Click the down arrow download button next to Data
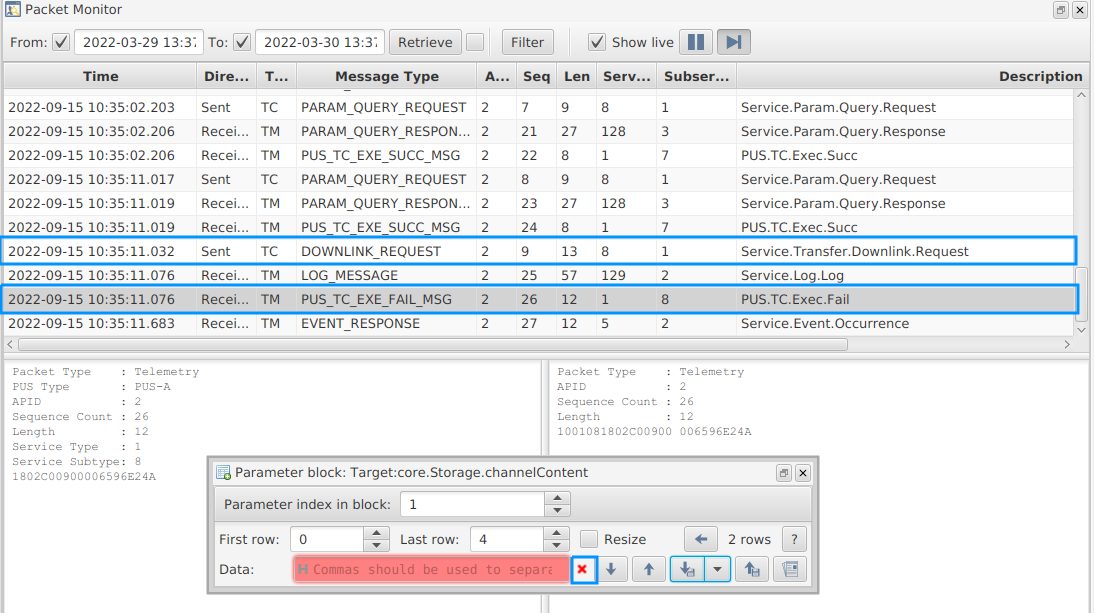 click(612, 569)
